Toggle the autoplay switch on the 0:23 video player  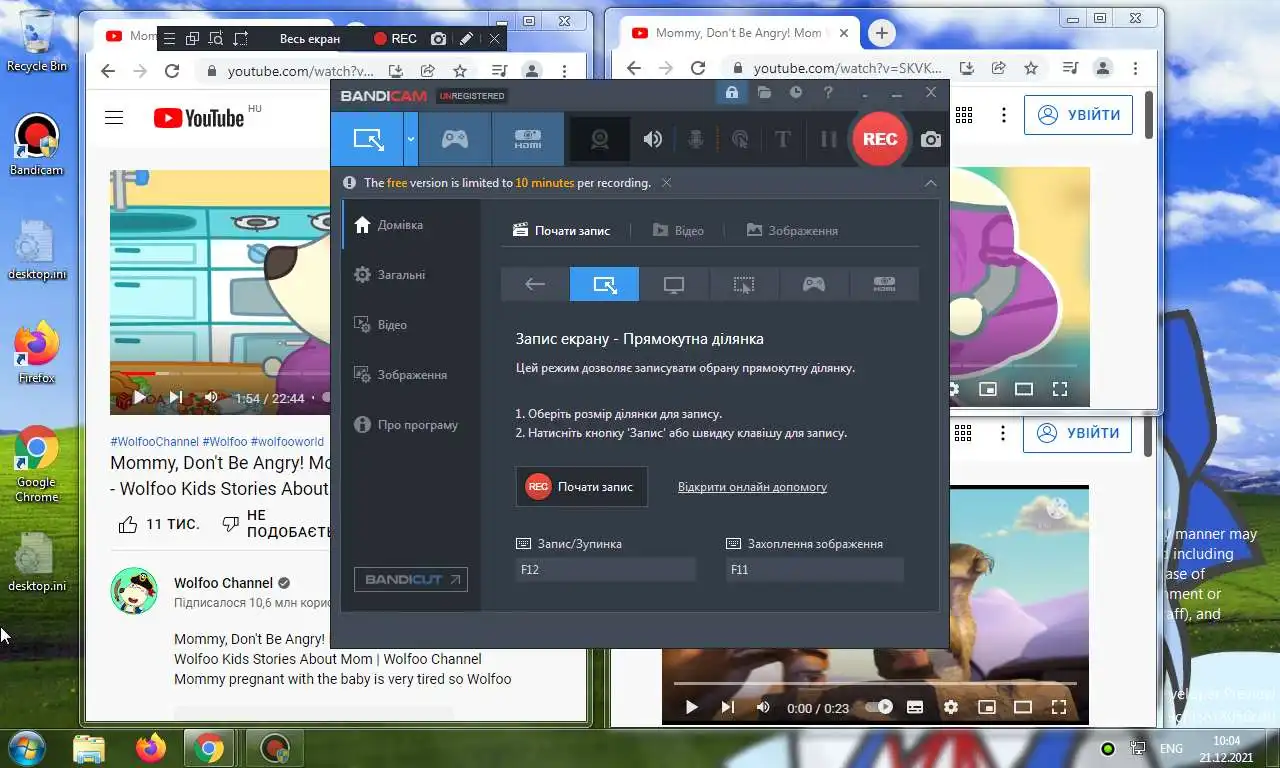tap(878, 707)
